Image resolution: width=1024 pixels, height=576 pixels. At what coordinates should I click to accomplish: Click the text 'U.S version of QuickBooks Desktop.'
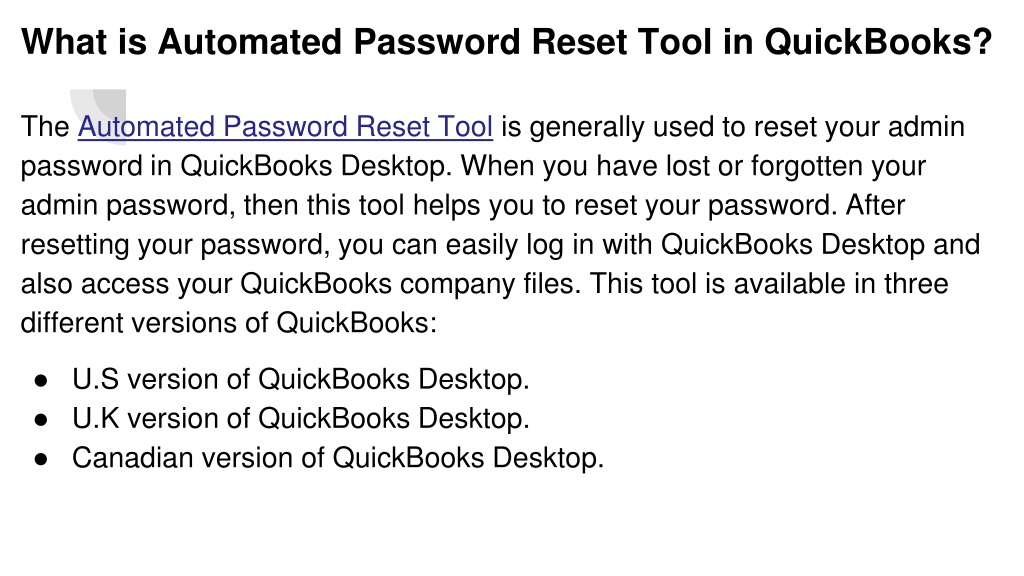[x=300, y=379]
